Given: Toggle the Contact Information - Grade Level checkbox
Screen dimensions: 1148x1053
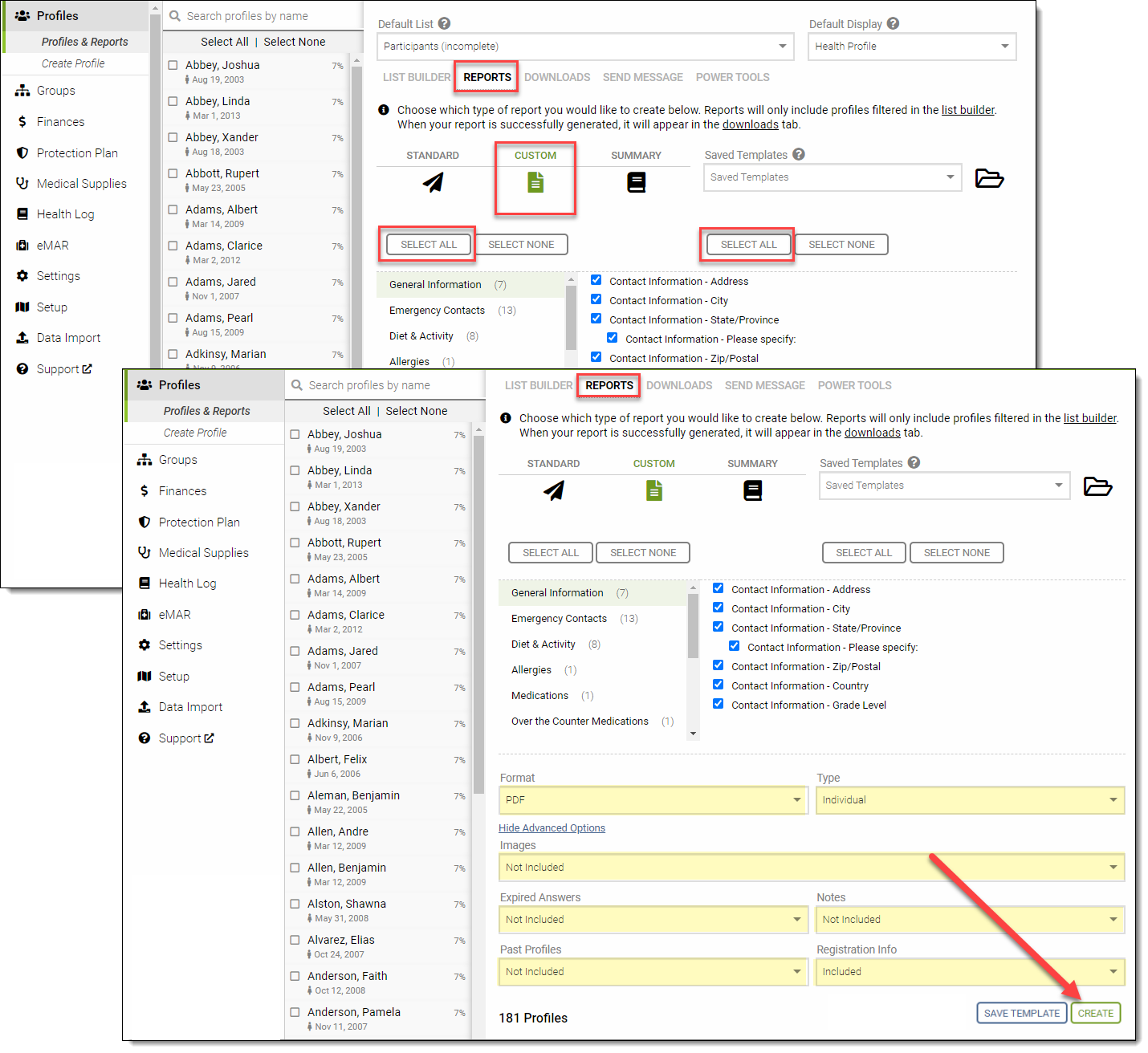Looking at the screenshot, I should (719, 705).
